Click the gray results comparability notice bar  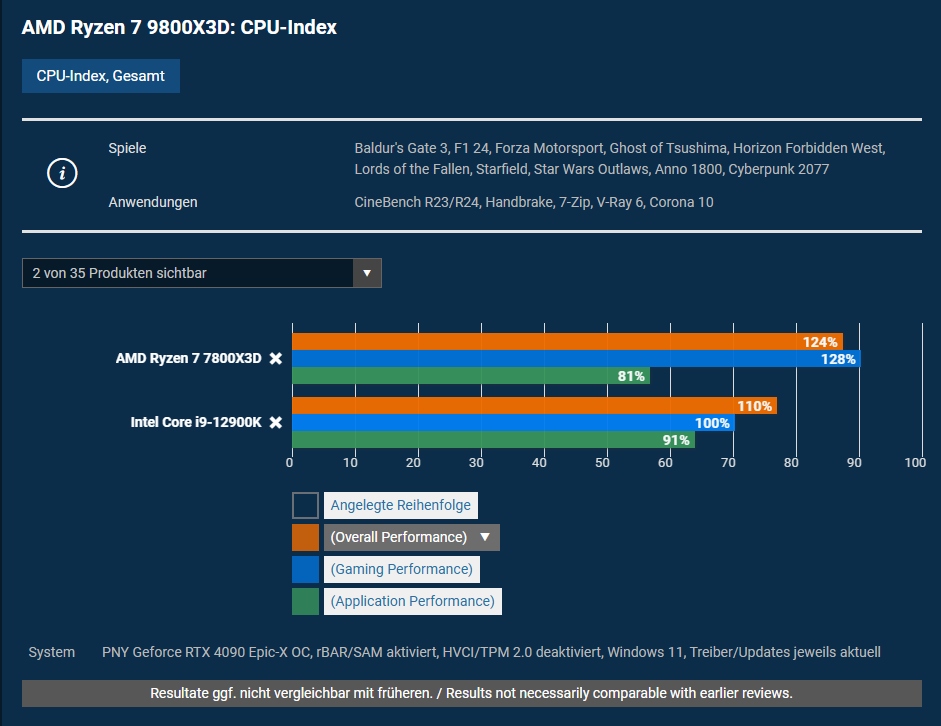click(x=471, y=693)
